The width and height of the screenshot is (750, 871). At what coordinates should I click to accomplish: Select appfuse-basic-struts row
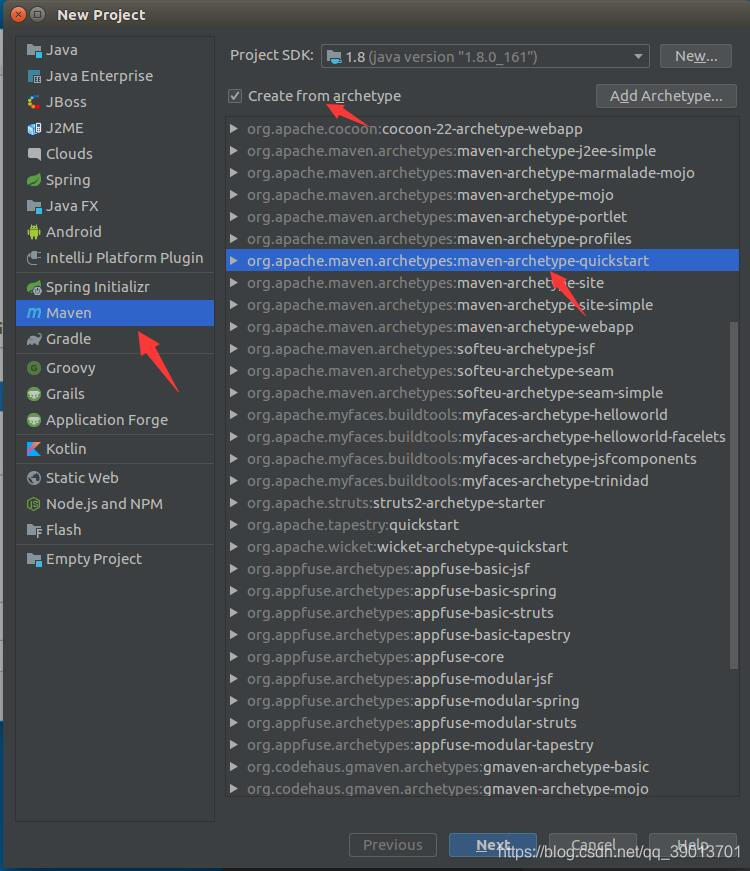click(482, 613)
